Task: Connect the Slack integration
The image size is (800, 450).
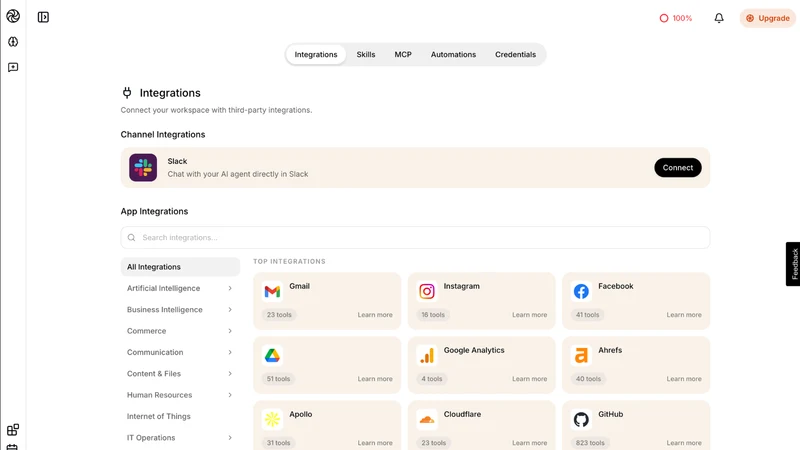Action: 678,168
